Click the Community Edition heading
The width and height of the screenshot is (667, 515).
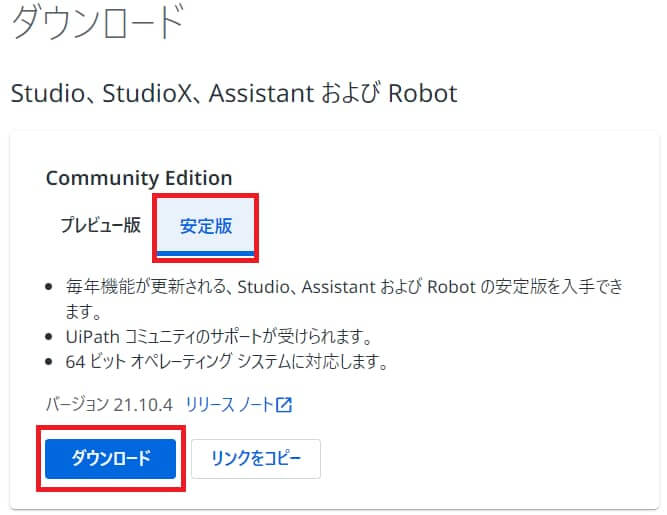pyautogui.click(x=139, y=178)
